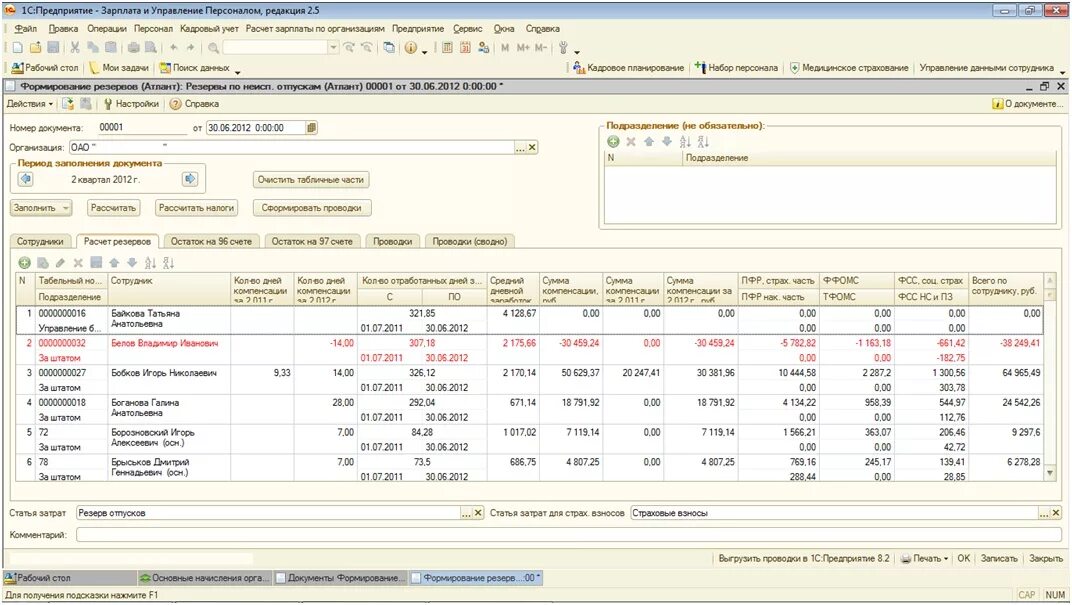Click the Undo arrow icon
Screen dimensions: 1072x605
[x=174, y=48]
